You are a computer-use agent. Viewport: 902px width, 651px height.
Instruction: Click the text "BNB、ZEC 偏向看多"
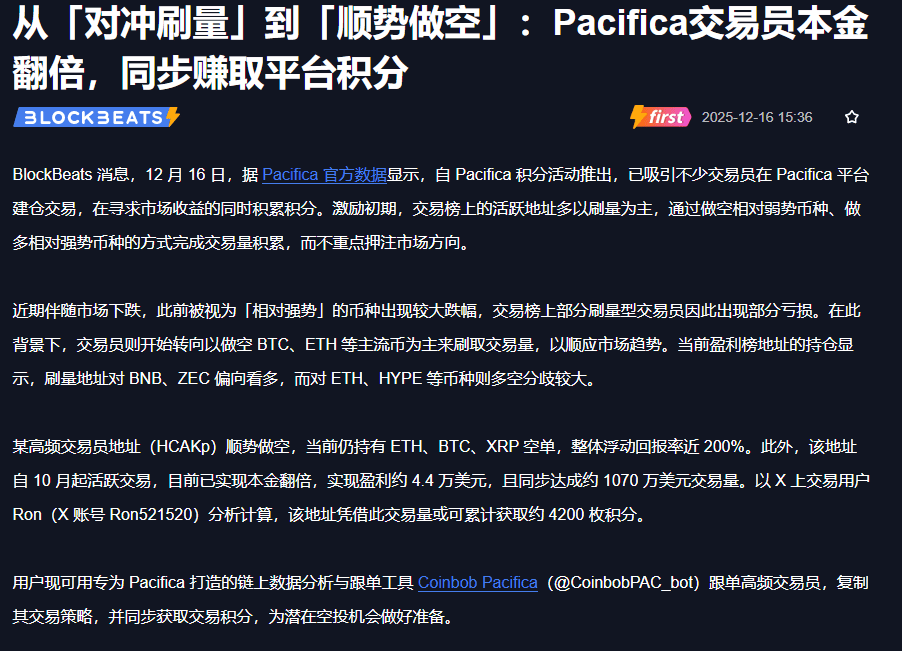tap(204, 379)
